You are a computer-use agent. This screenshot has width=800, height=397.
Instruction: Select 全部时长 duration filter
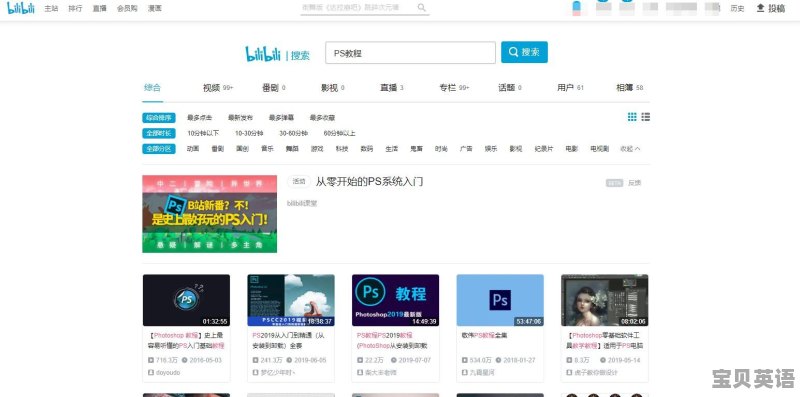click(x=159, y=133)
